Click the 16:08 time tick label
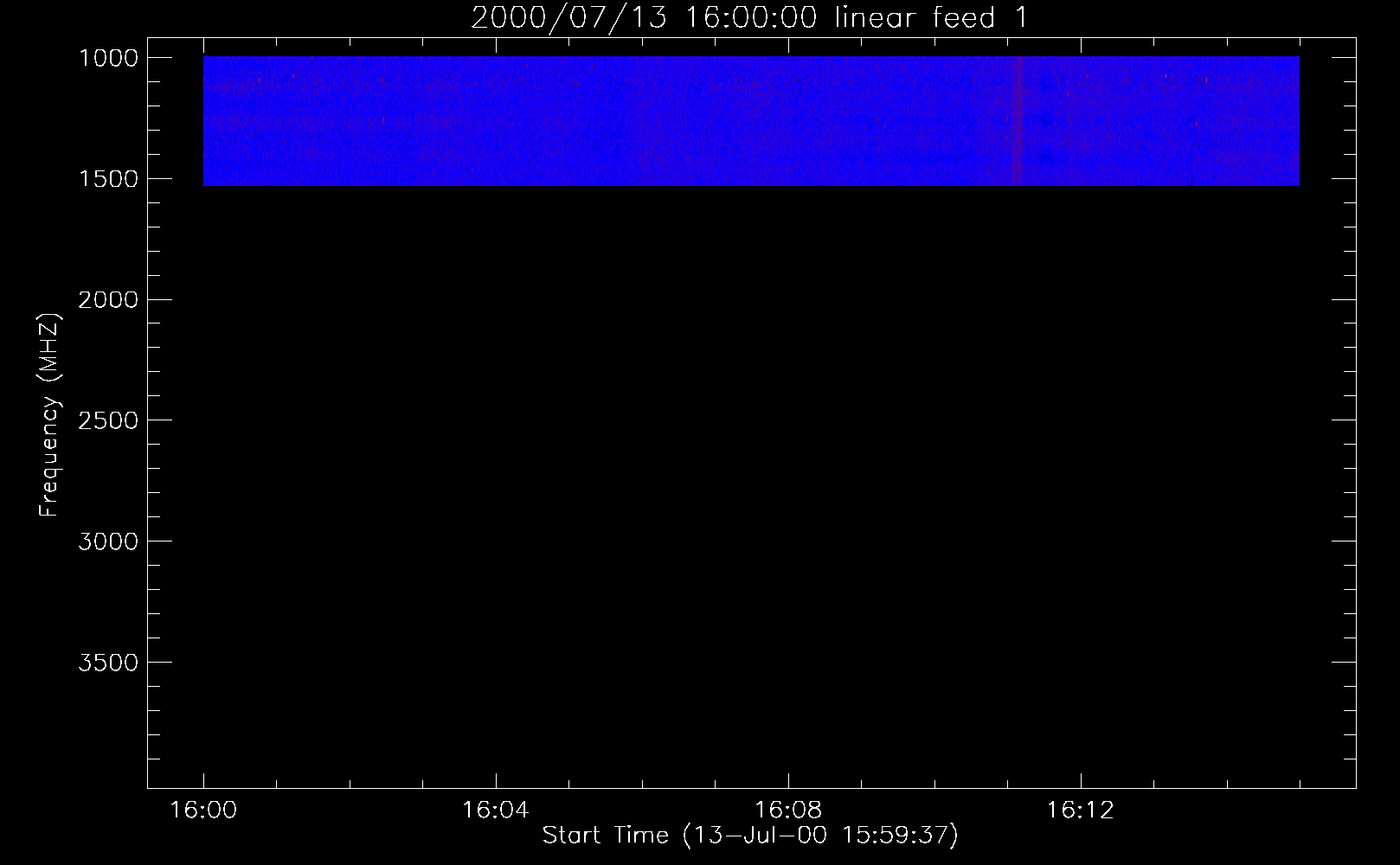This screenshot has height=865, width=1400. [788, 811]
